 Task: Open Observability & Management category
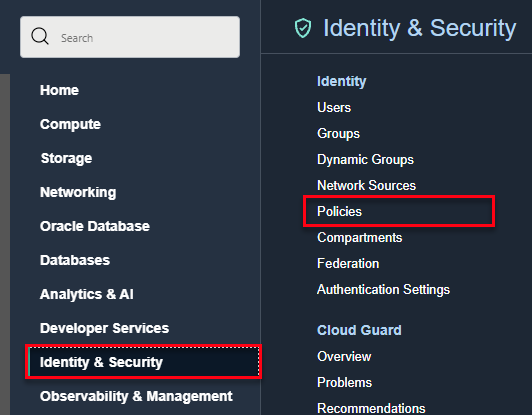[x=136, y=396]
